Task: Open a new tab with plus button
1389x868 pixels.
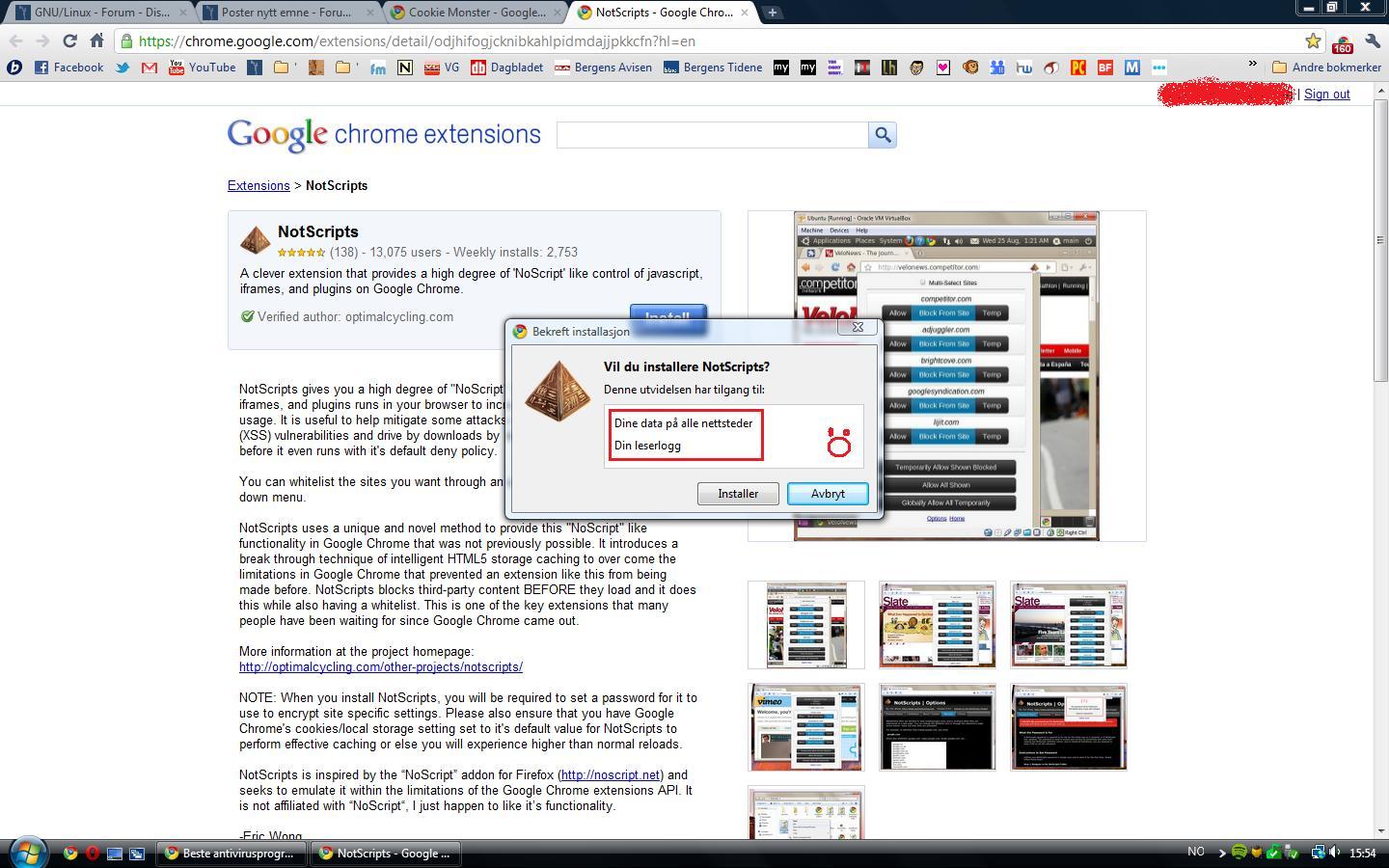Action: pos(773,13)
